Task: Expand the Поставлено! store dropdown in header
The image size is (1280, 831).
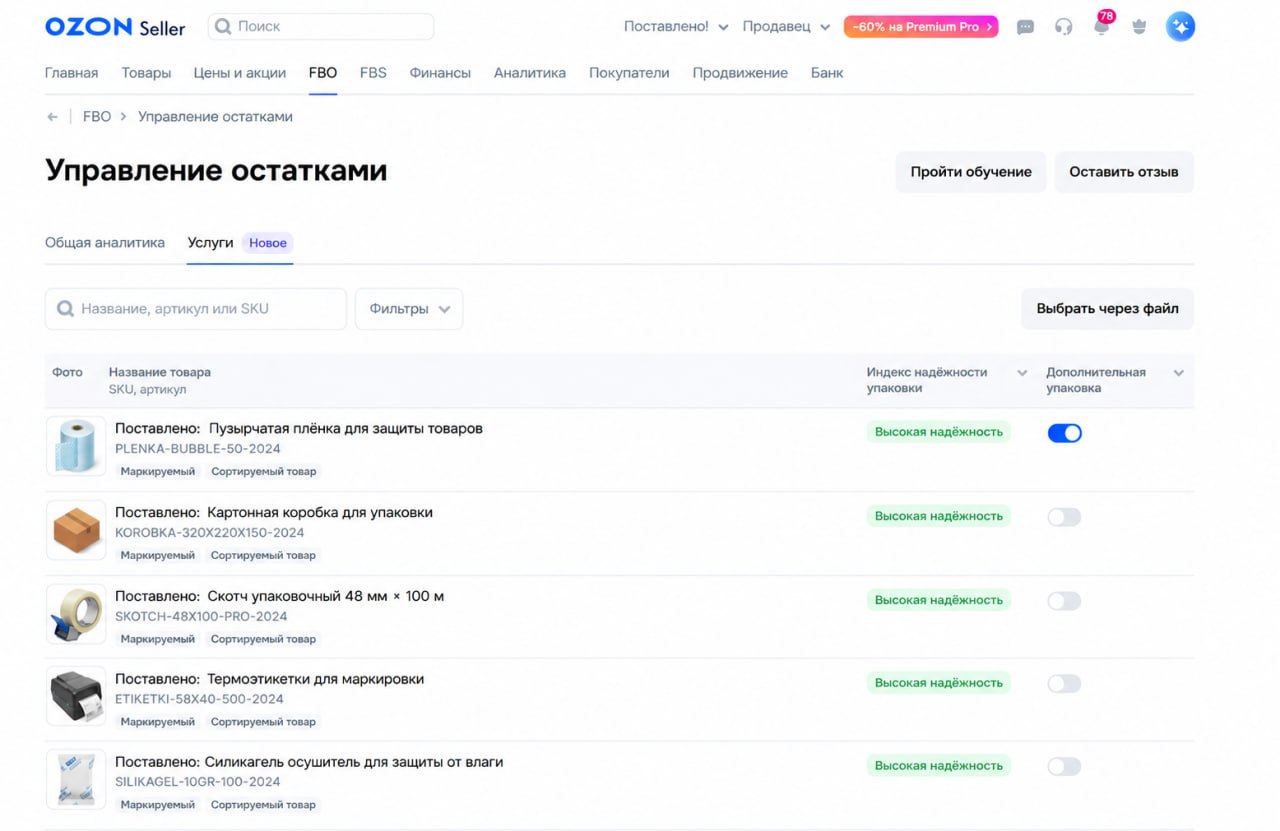Action: click(x=676, y=27)
